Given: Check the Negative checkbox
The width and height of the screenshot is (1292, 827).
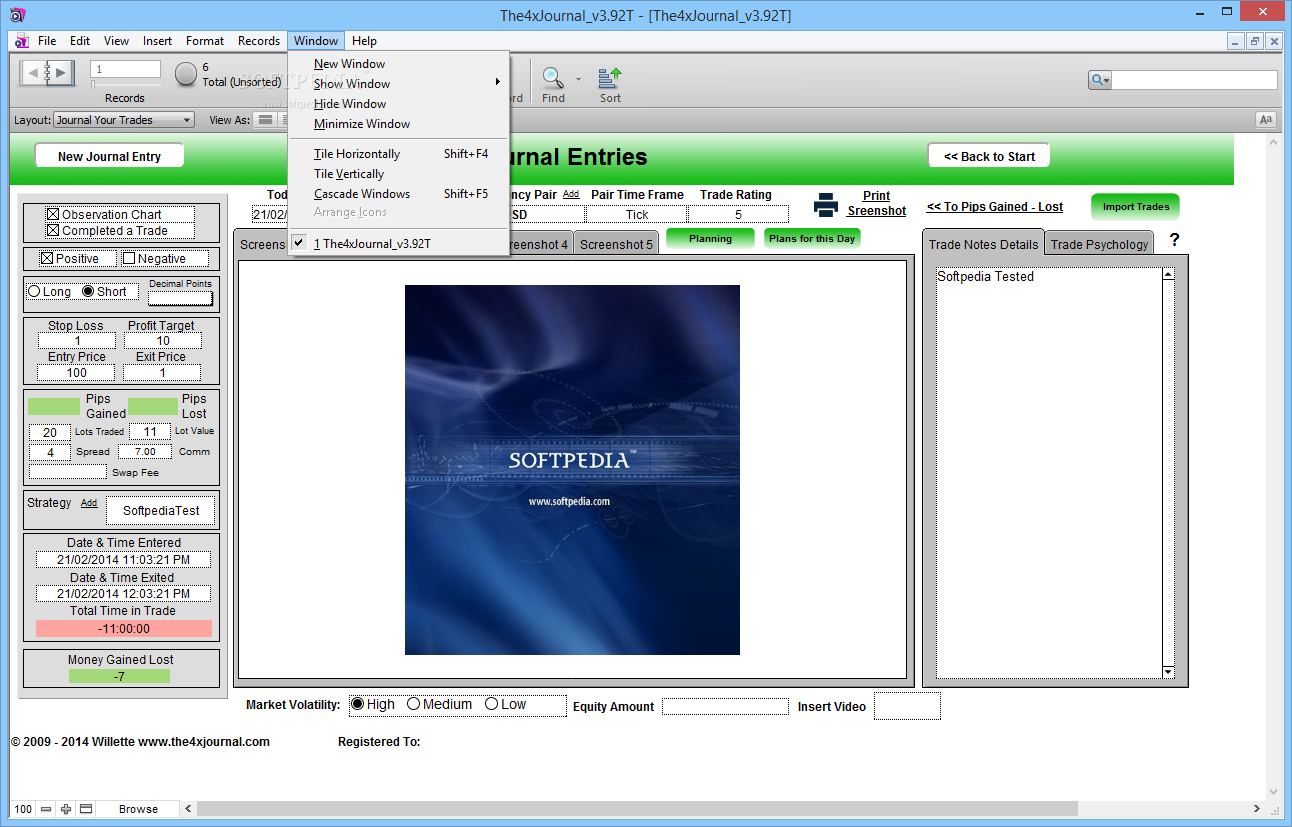Looking at the screenshot, I should tap(129, 258).
